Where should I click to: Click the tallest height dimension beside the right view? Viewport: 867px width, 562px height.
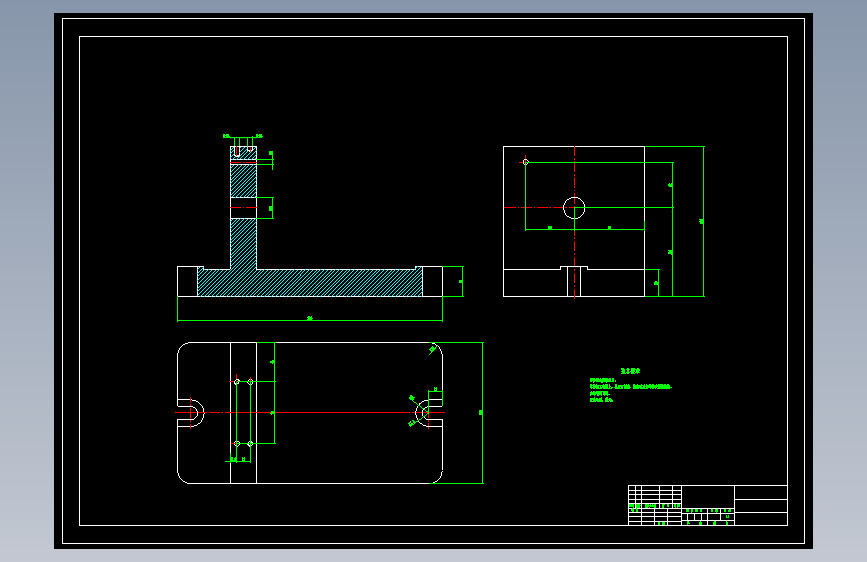[703, 221]
